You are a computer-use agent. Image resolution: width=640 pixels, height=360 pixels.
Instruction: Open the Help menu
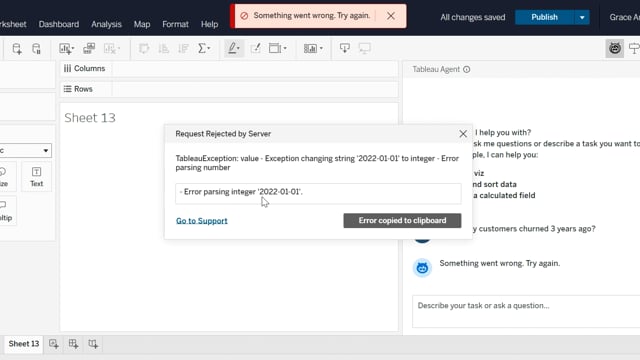tap(209, 24)
